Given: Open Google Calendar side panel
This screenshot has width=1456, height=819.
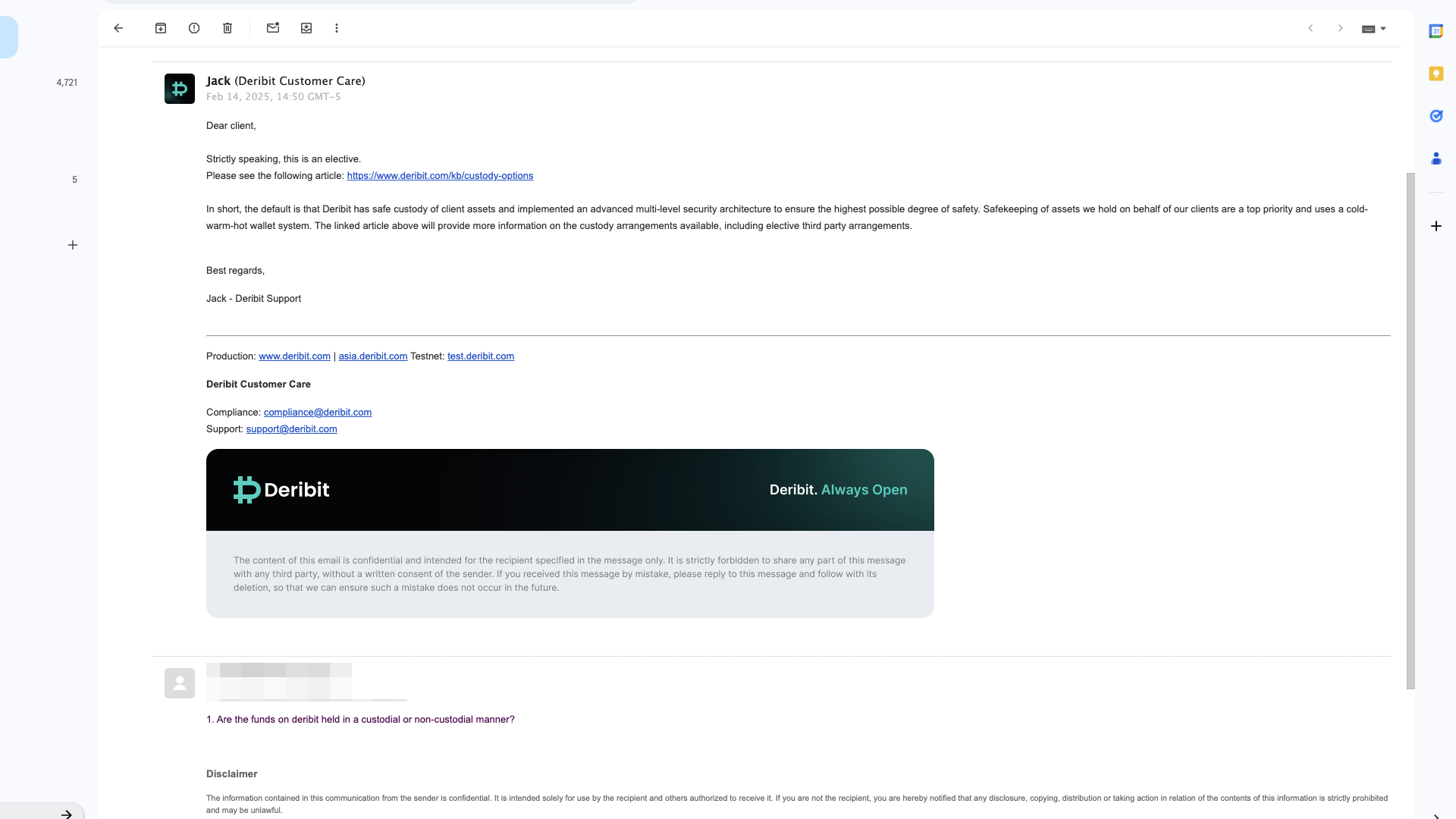Looking at the screenshot, I should tap(1436, 31).
